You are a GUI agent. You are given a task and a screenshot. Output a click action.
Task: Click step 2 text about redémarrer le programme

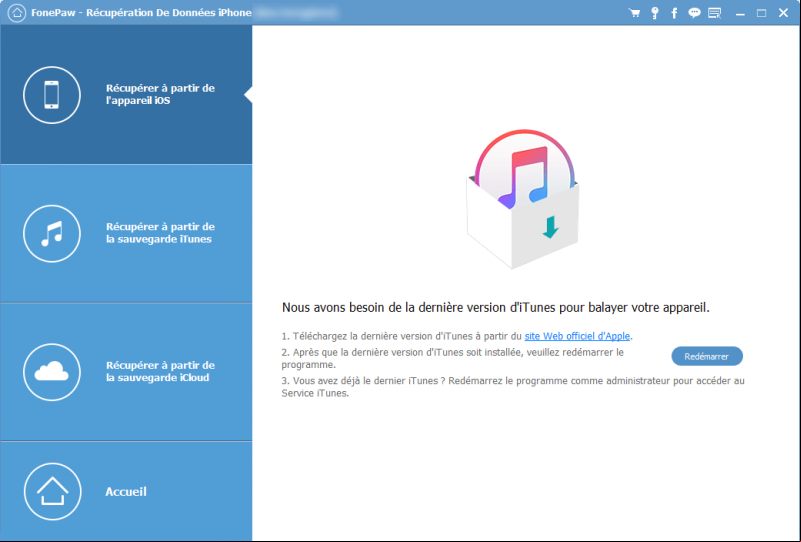pos(453,358)
